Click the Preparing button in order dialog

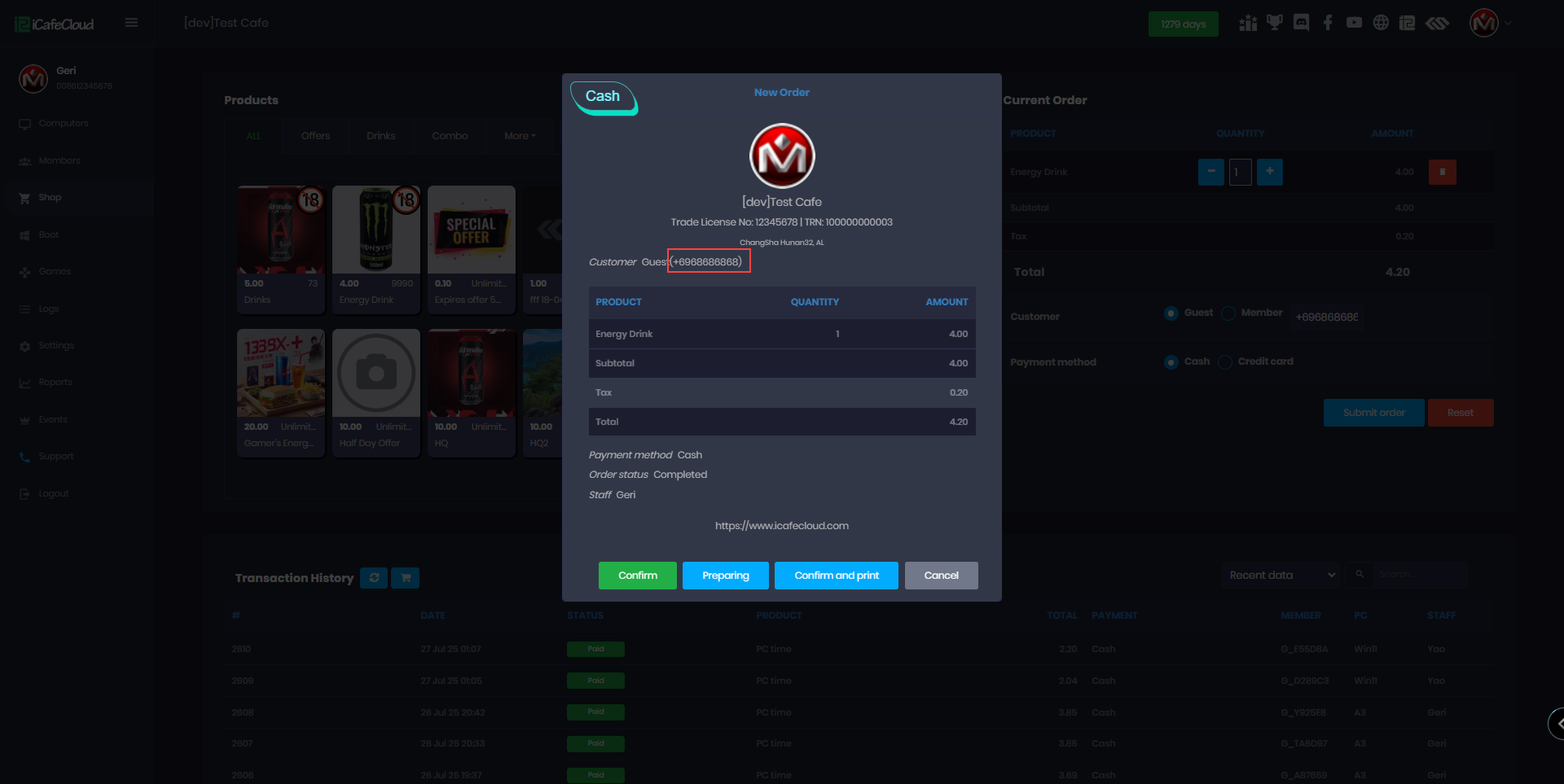[726, 576]
